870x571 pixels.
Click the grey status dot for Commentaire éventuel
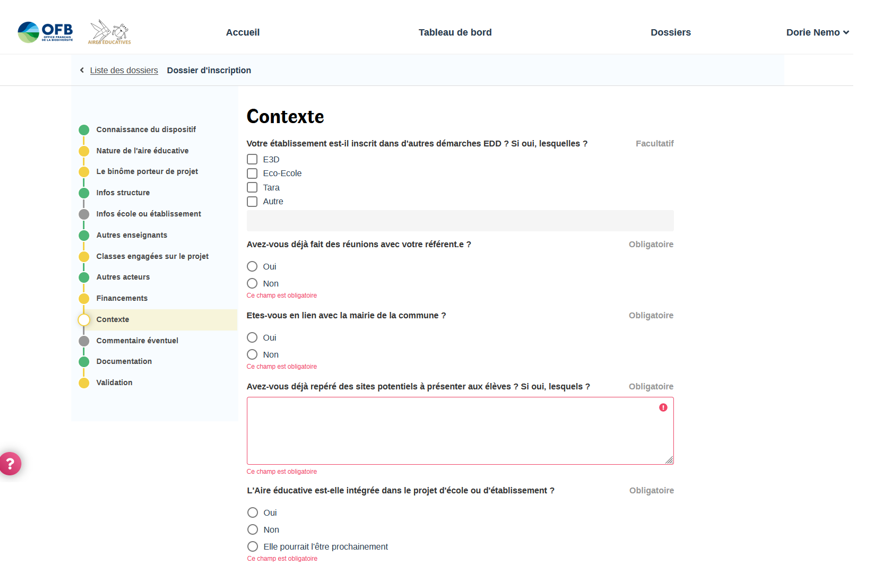[x=84, y=341]
